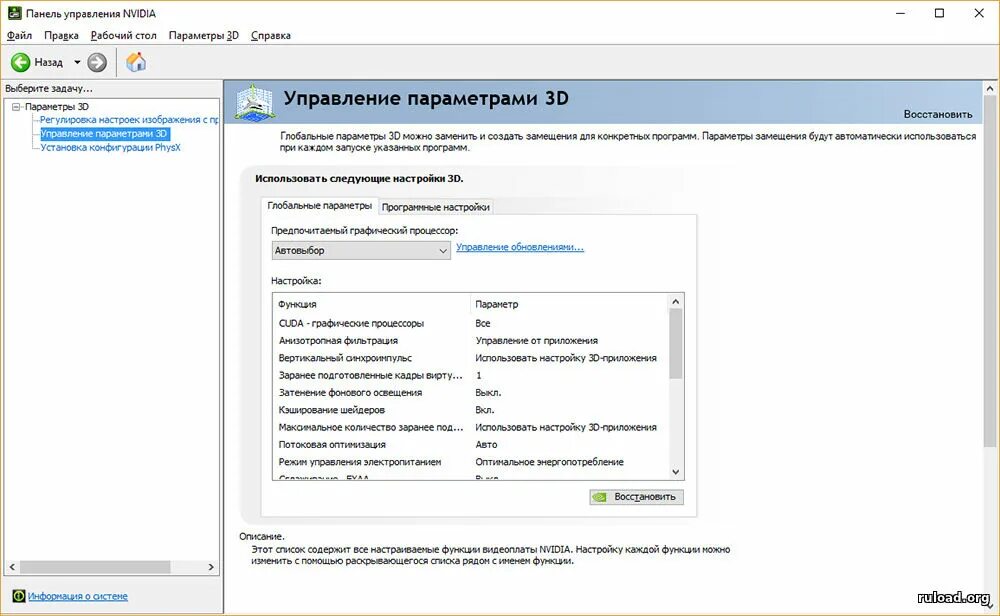
Task: Click settings list scroll up arrow
Action: click(x=675, y=301)
